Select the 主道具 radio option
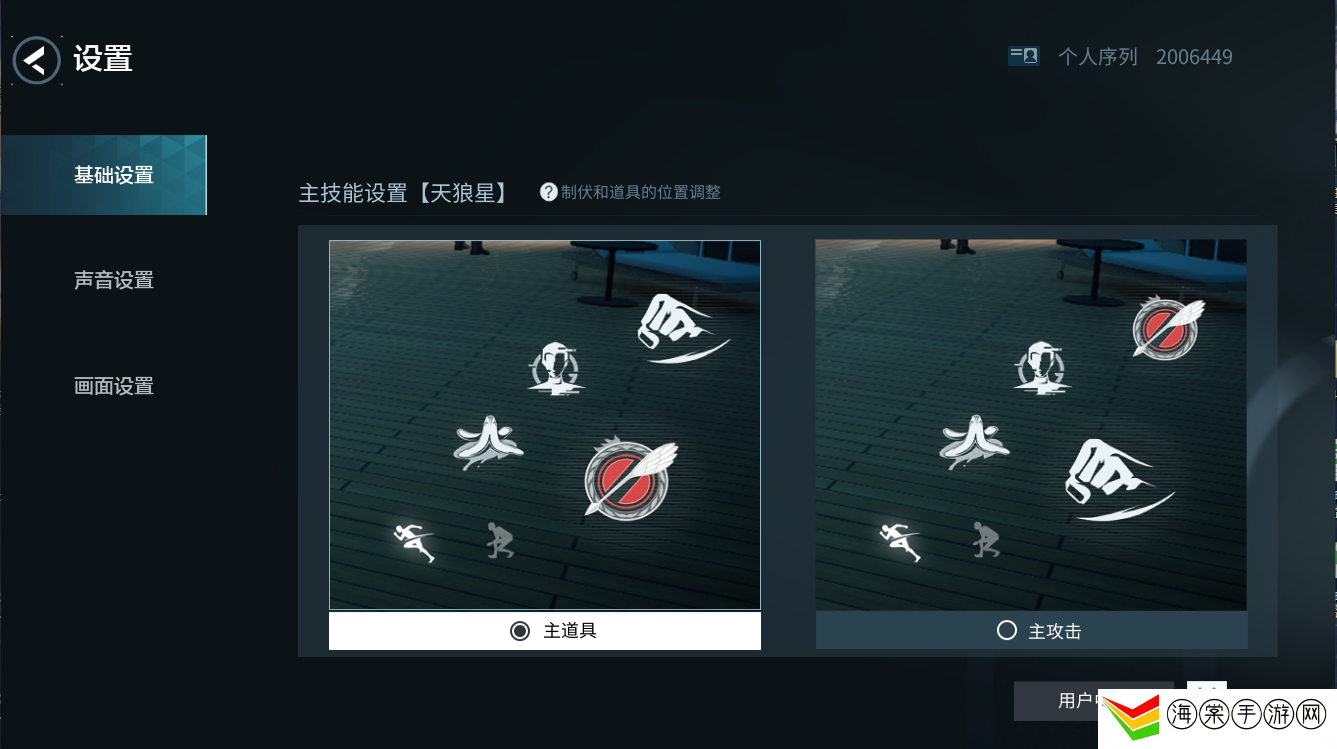 pyautogui.click(x=545, y=631)
